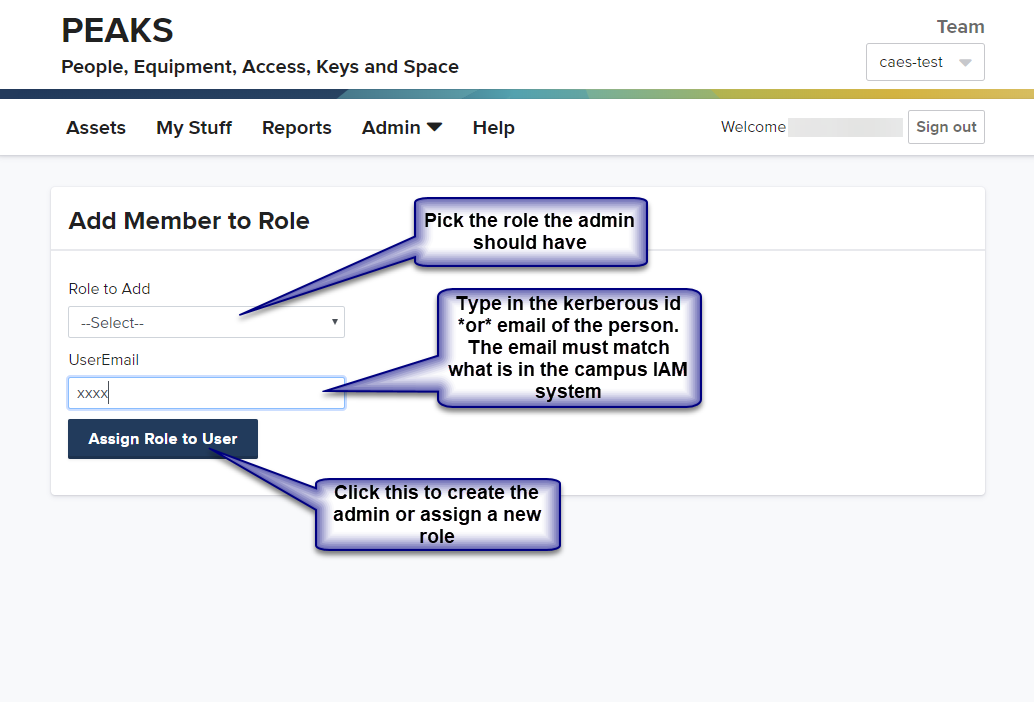
Task: Click the Add Member to Role heading
Action: tap(188, 220)
